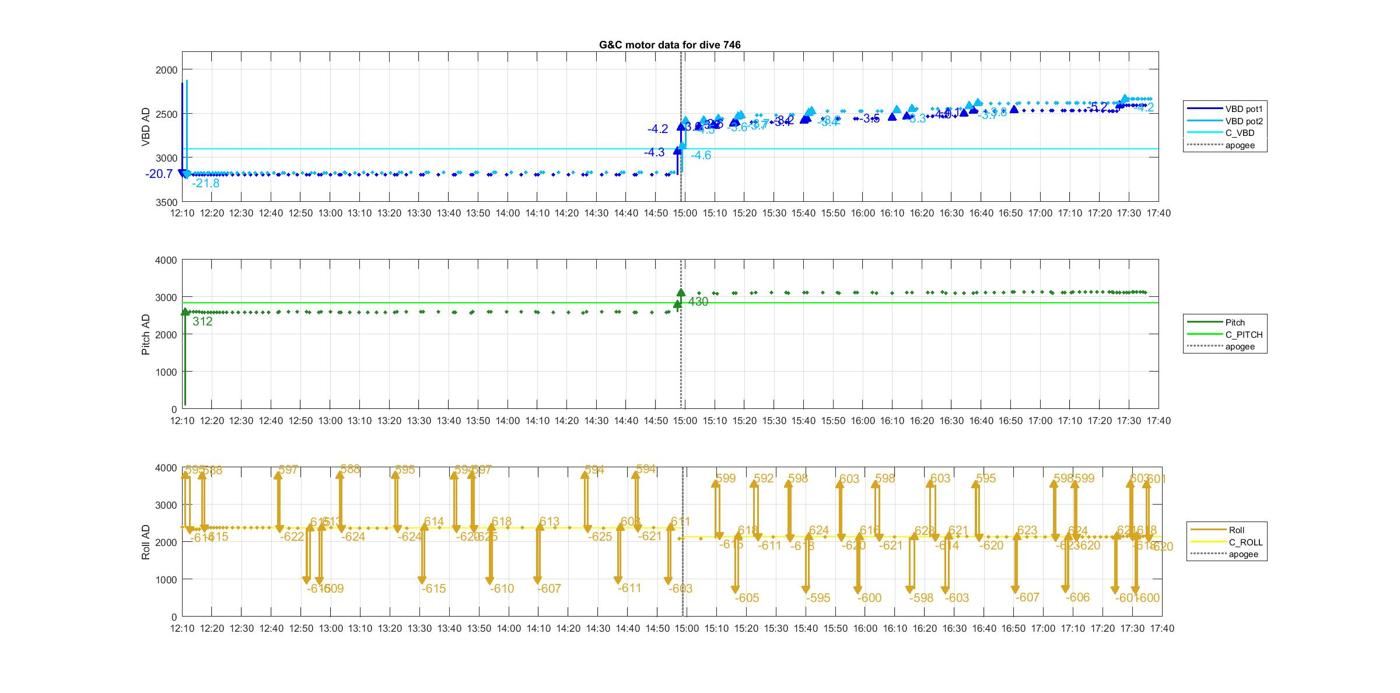
Task: Click the "15:00" time tick under the Roll plot
Action: tap(685, 628)
